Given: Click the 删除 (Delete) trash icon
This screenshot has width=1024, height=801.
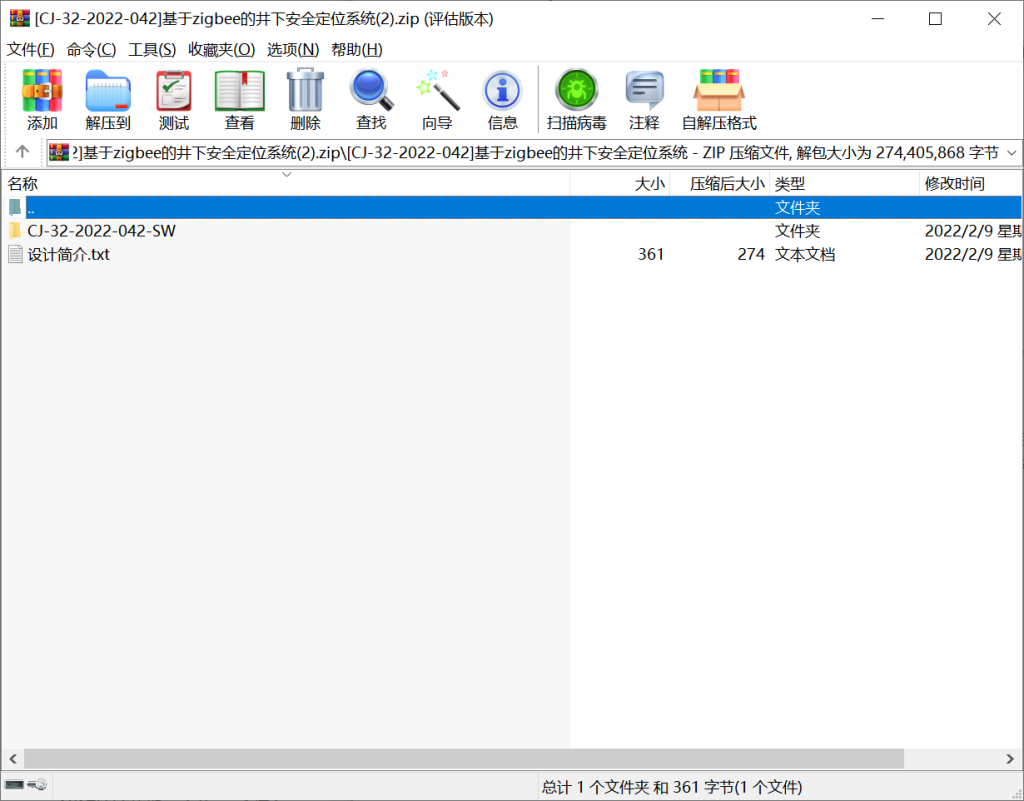Looking at the screenshot, I should tap(305, 95).
